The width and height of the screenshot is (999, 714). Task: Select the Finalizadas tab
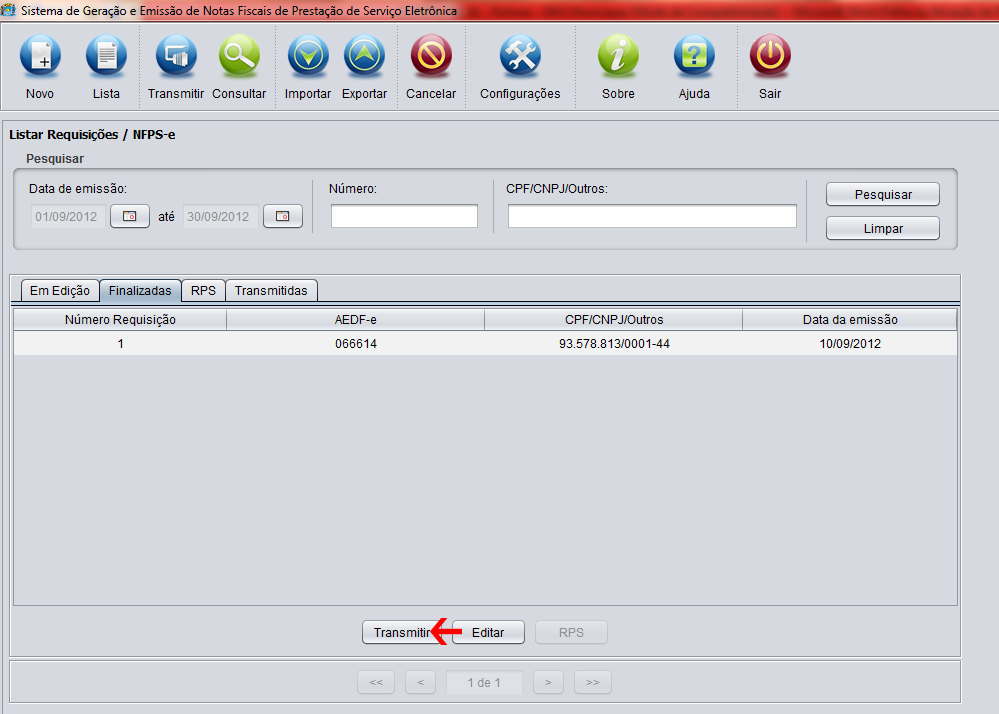coord(140,290)
